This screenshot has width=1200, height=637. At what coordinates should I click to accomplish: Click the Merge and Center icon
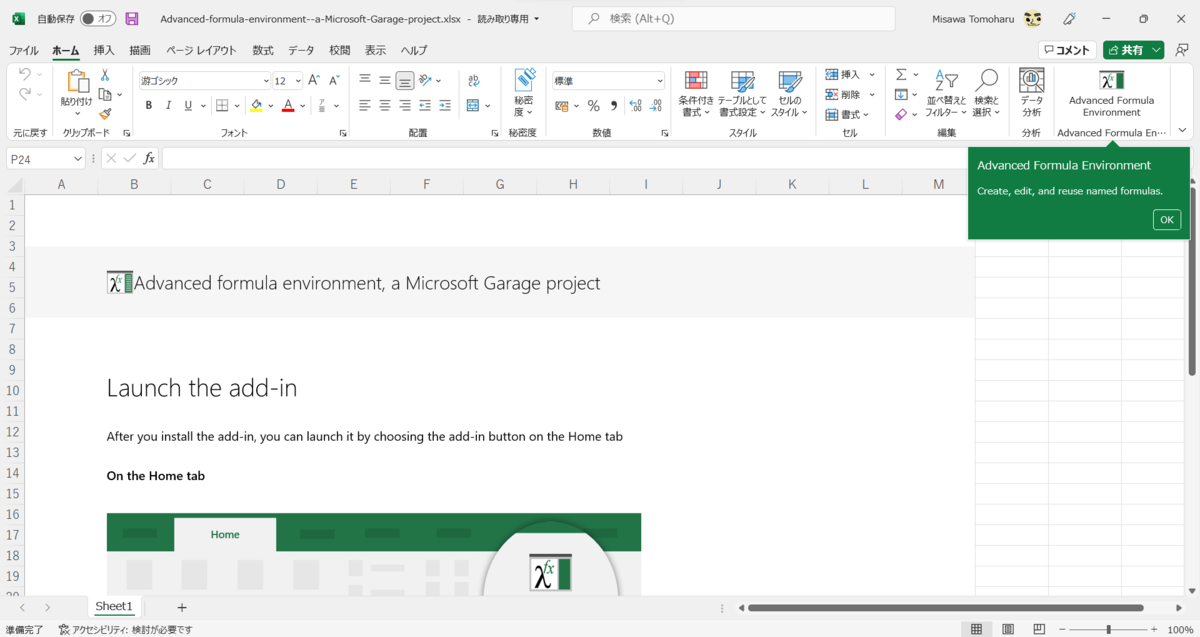pyautogui.click(x=473, y=105)
